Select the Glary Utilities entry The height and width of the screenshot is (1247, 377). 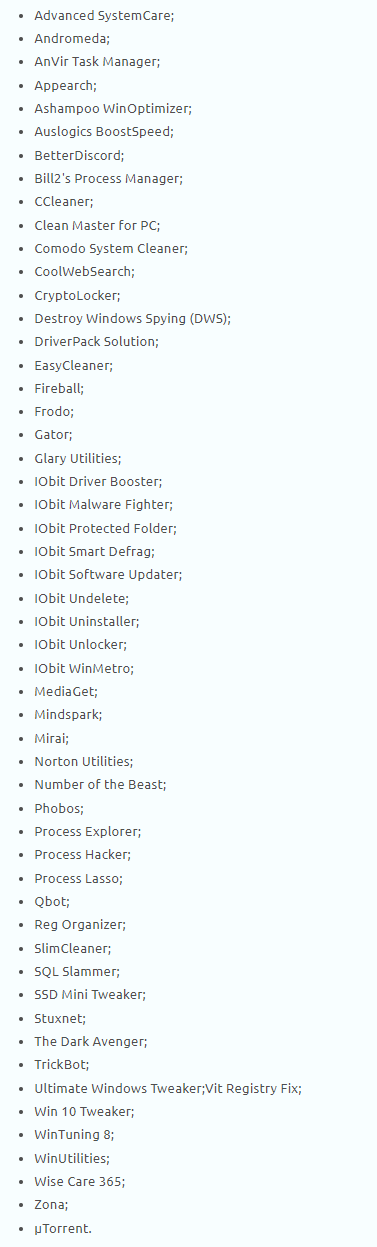[x=78, y=458]
